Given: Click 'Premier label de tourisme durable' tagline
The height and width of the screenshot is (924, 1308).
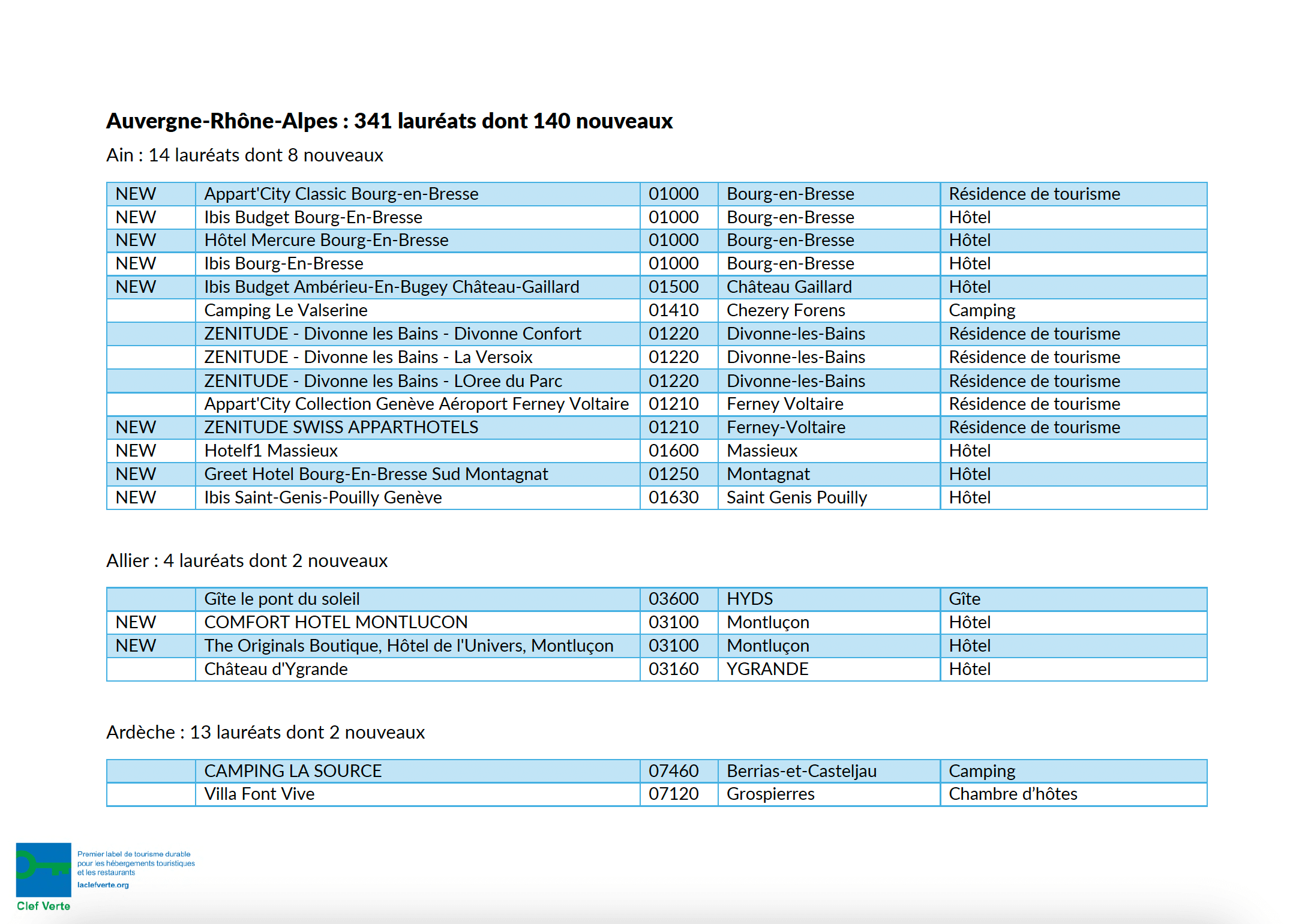Looking at the screenshot, I should click(x=134, y=854).
